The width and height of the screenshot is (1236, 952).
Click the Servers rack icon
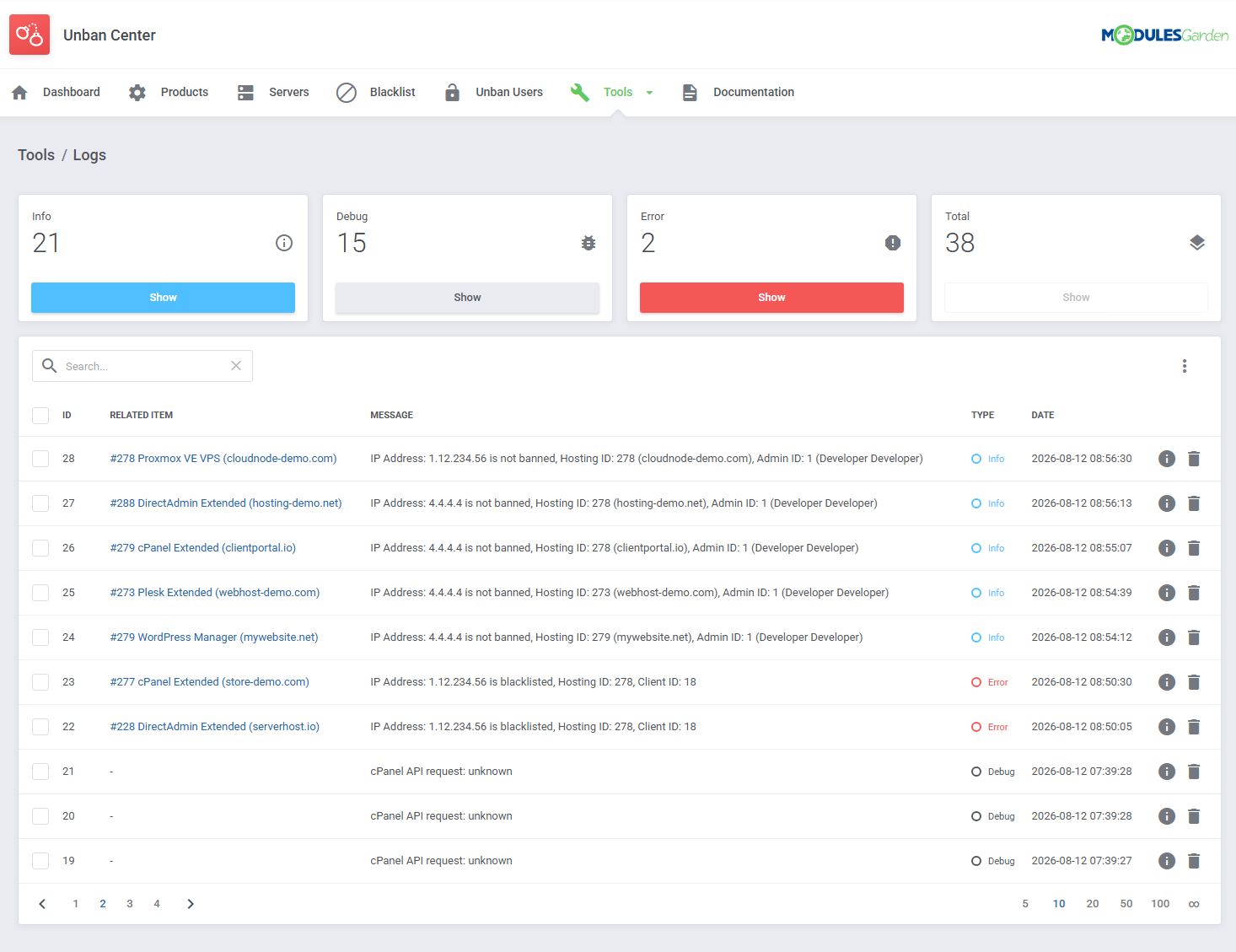point(245,93)
